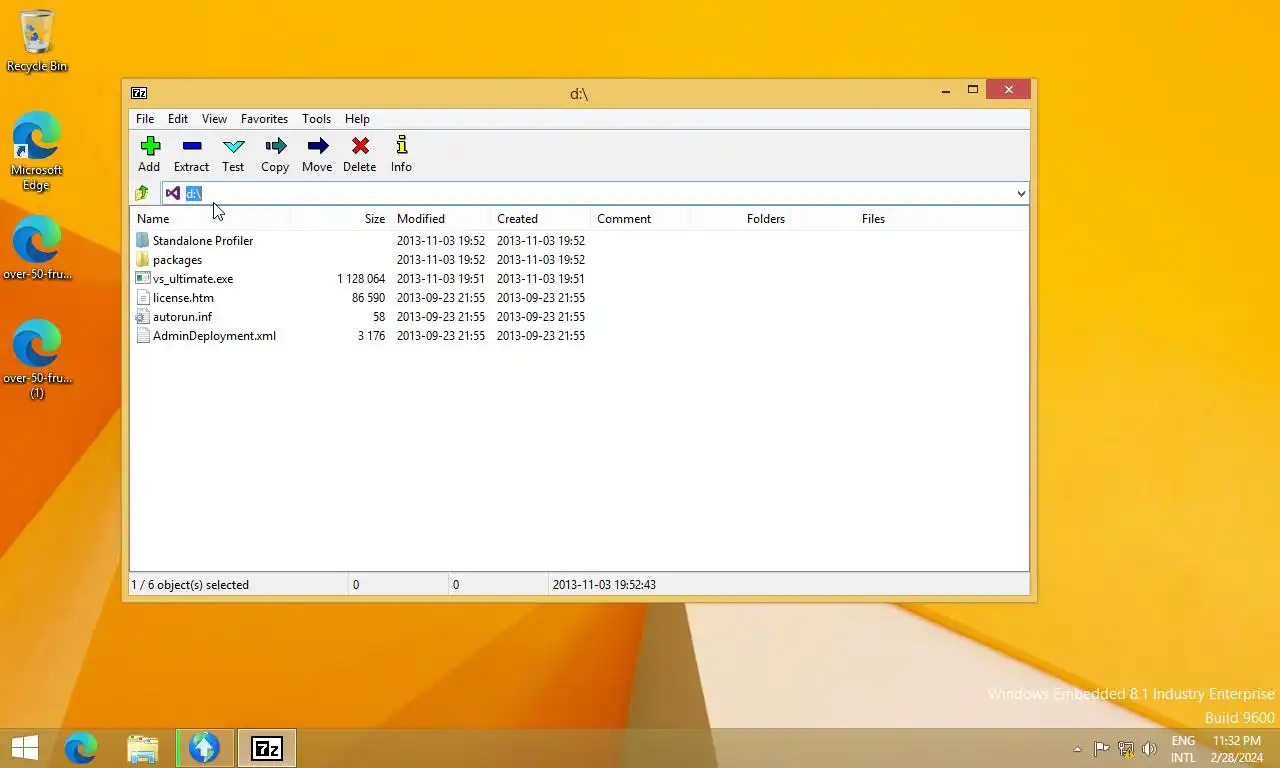Open the Info toolbar icon
Image resolution: width=1280 pixels, height=768 pixels.
401,146
